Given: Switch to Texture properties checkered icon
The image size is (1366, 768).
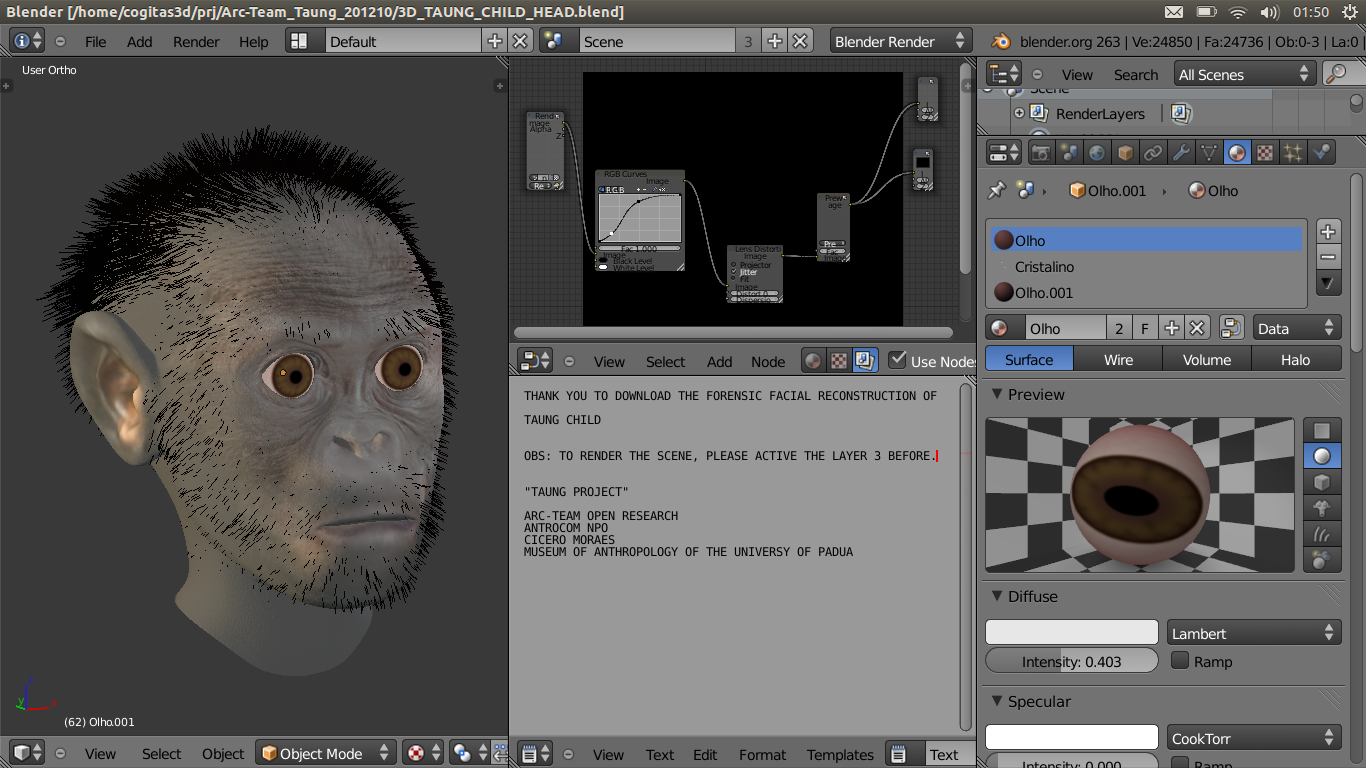Looking at the screenshot, I should click(1263, 151).
